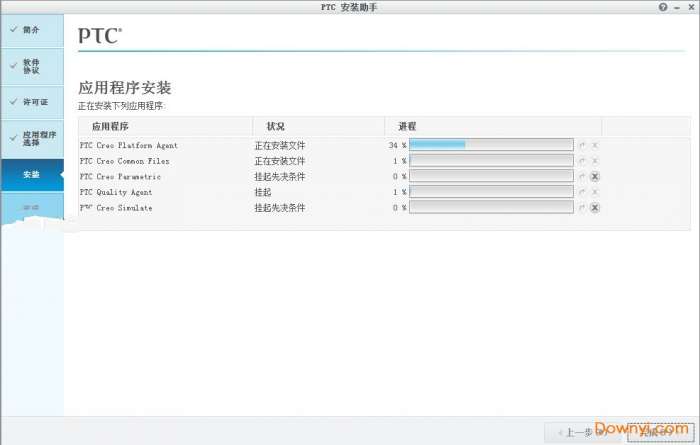700x445 pixels.
Task: Click 正在安装文件 status of Platform Agent row
Action: pos(280,146)
